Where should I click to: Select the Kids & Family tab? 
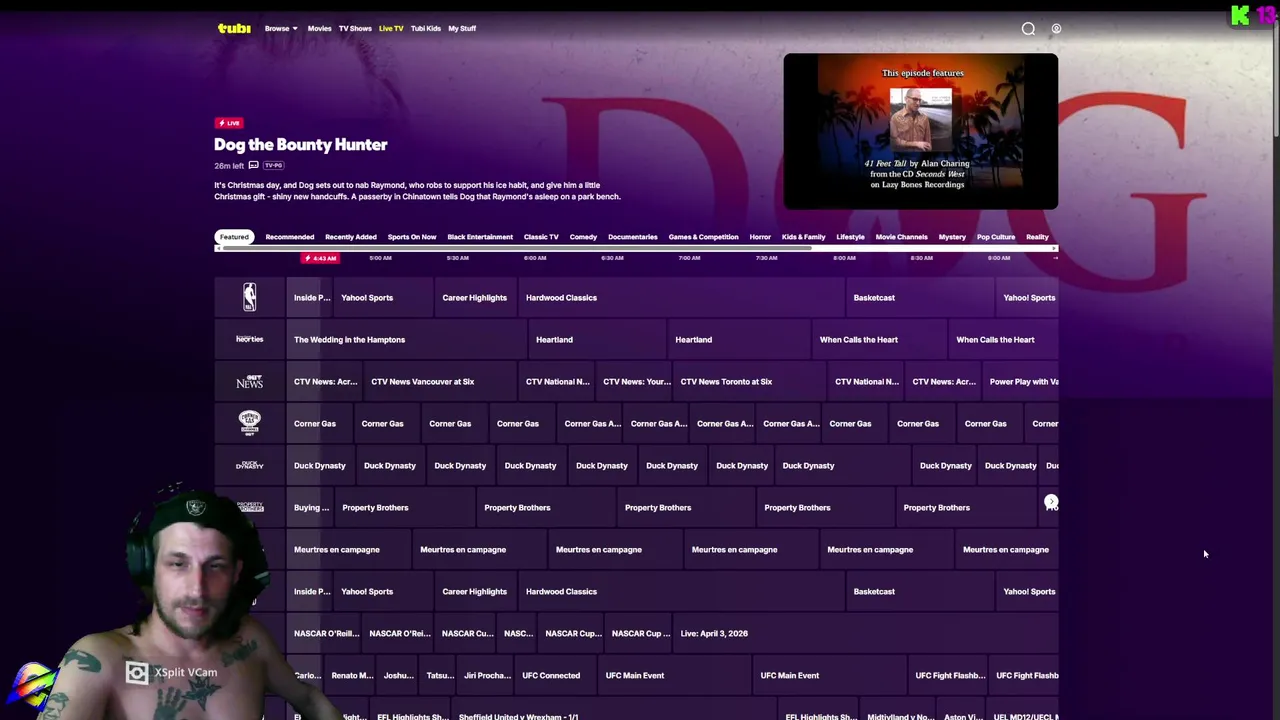pyautogui.click(x=803, y=237)
